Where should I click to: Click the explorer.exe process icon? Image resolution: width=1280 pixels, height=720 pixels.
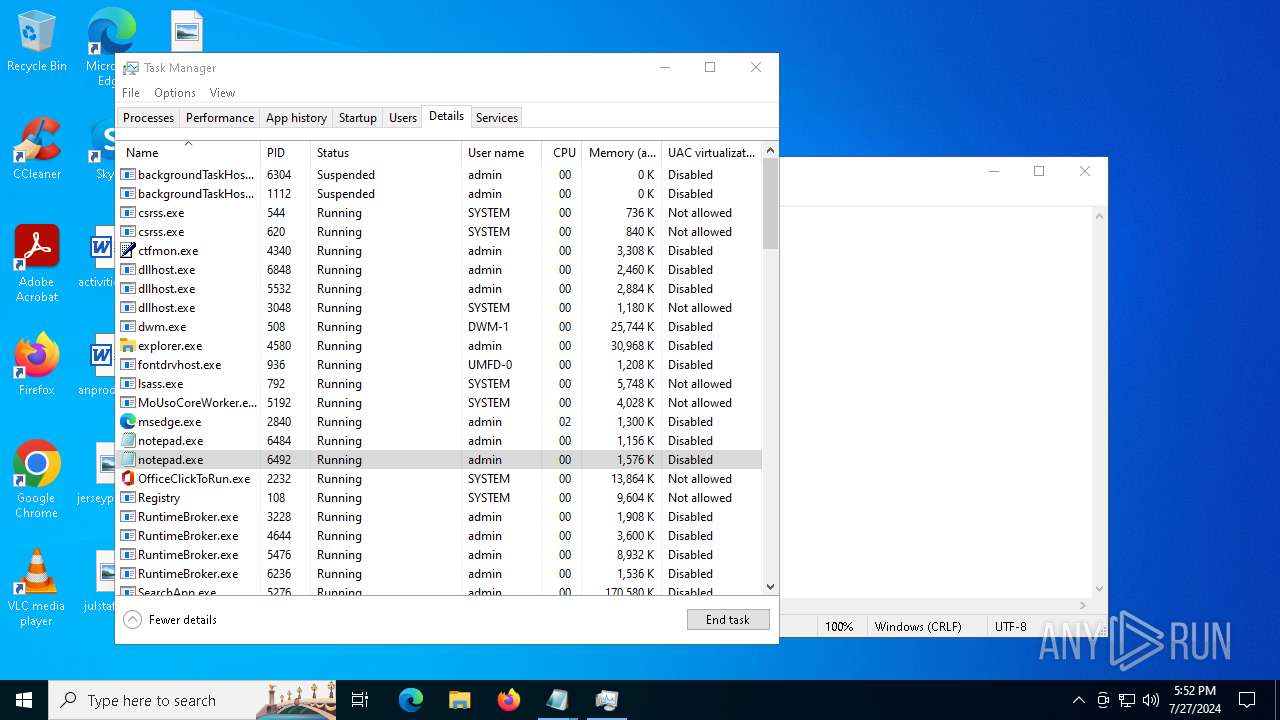tap(128, 346)
